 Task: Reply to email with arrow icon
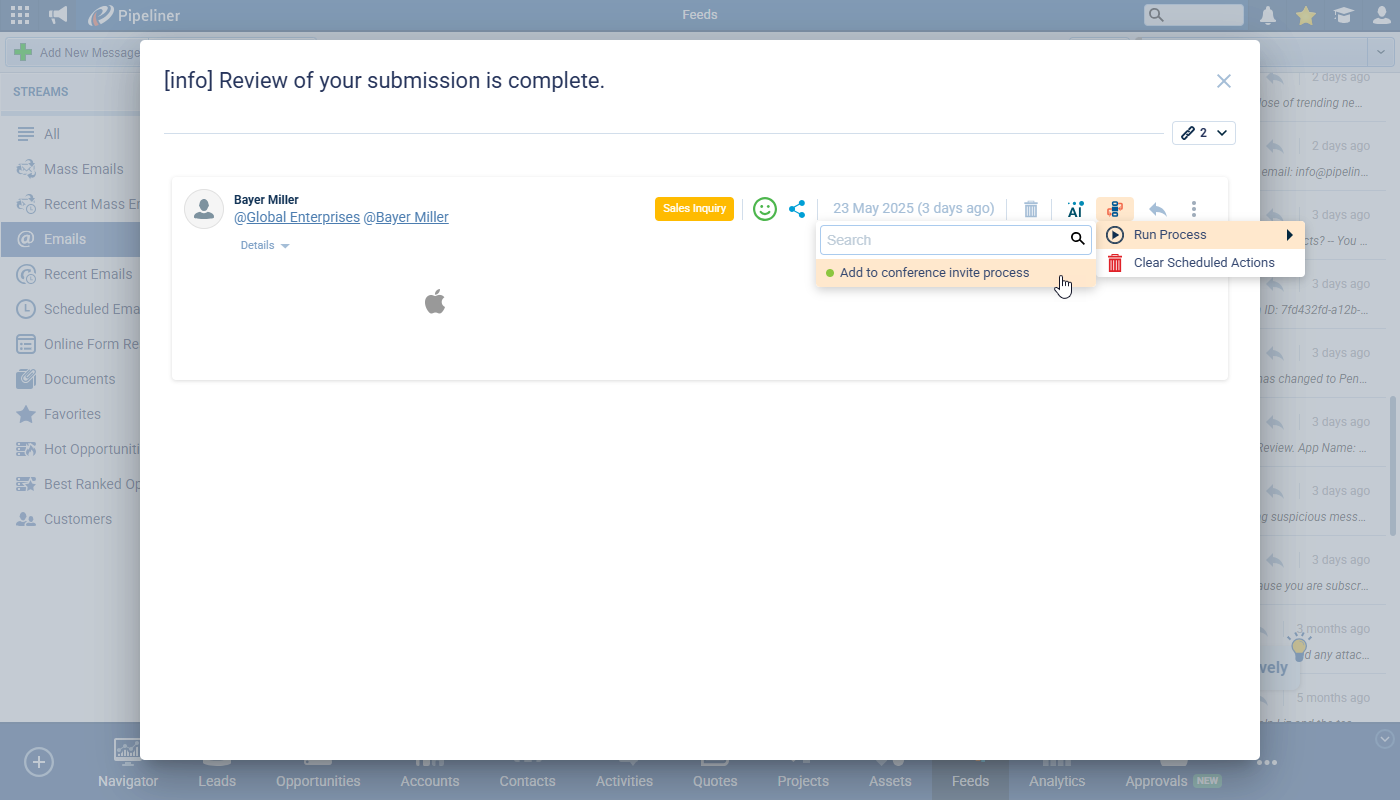click(1157, 209)
